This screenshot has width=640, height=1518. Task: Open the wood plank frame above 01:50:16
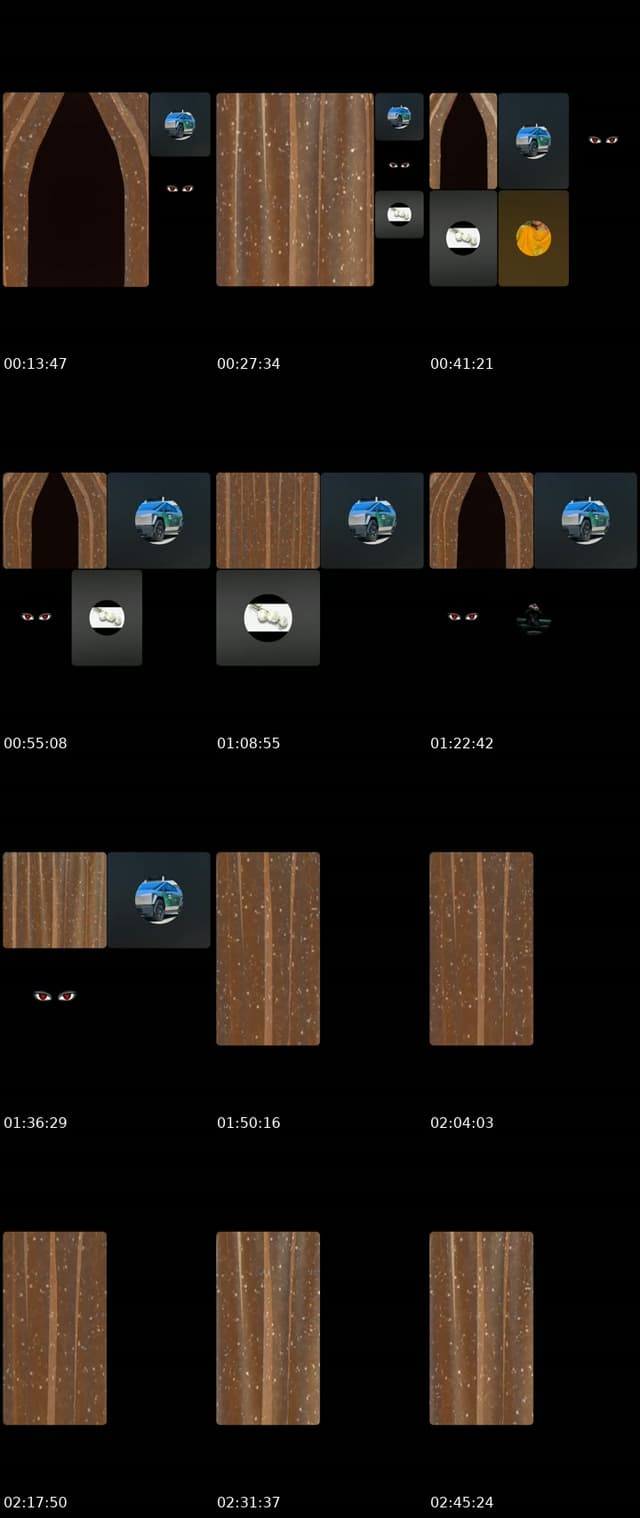click(268, 949)
